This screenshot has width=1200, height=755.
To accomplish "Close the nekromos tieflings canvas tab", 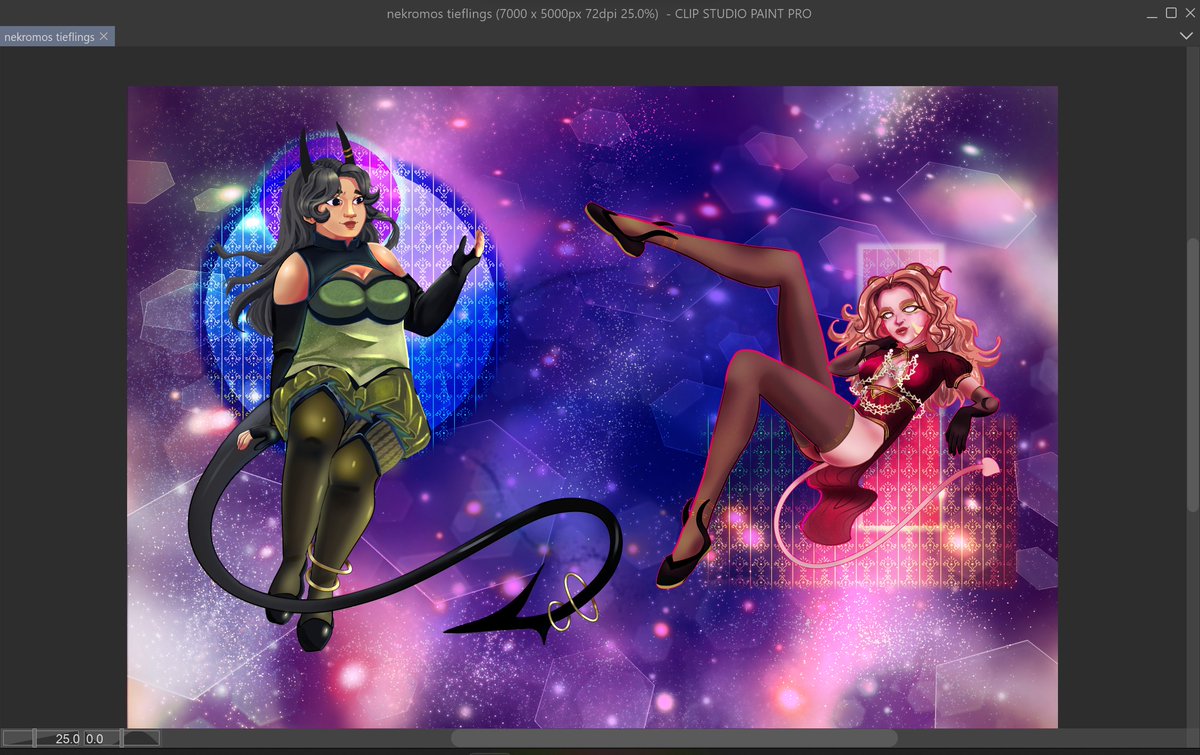I will coord(104,37).
